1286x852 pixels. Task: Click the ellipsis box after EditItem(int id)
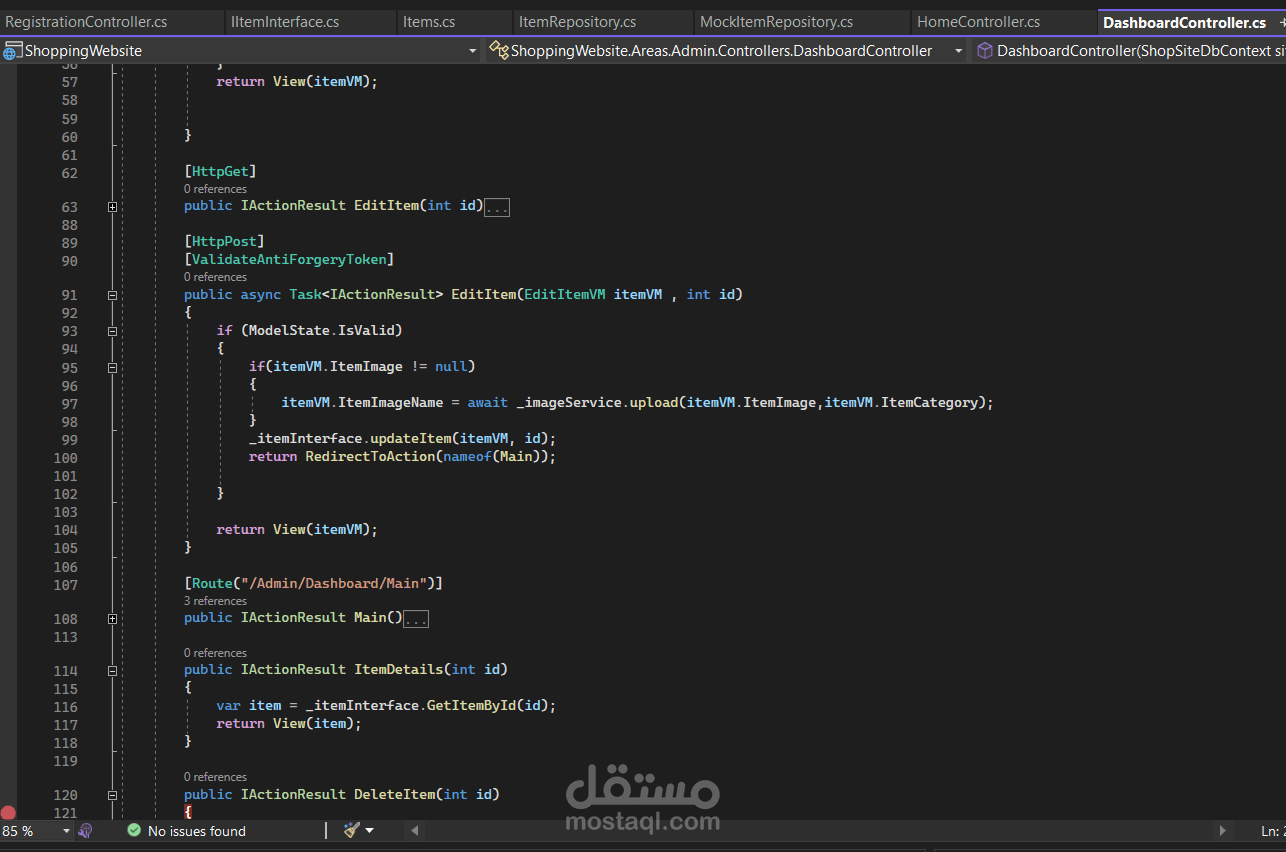(x=498, y=207)
